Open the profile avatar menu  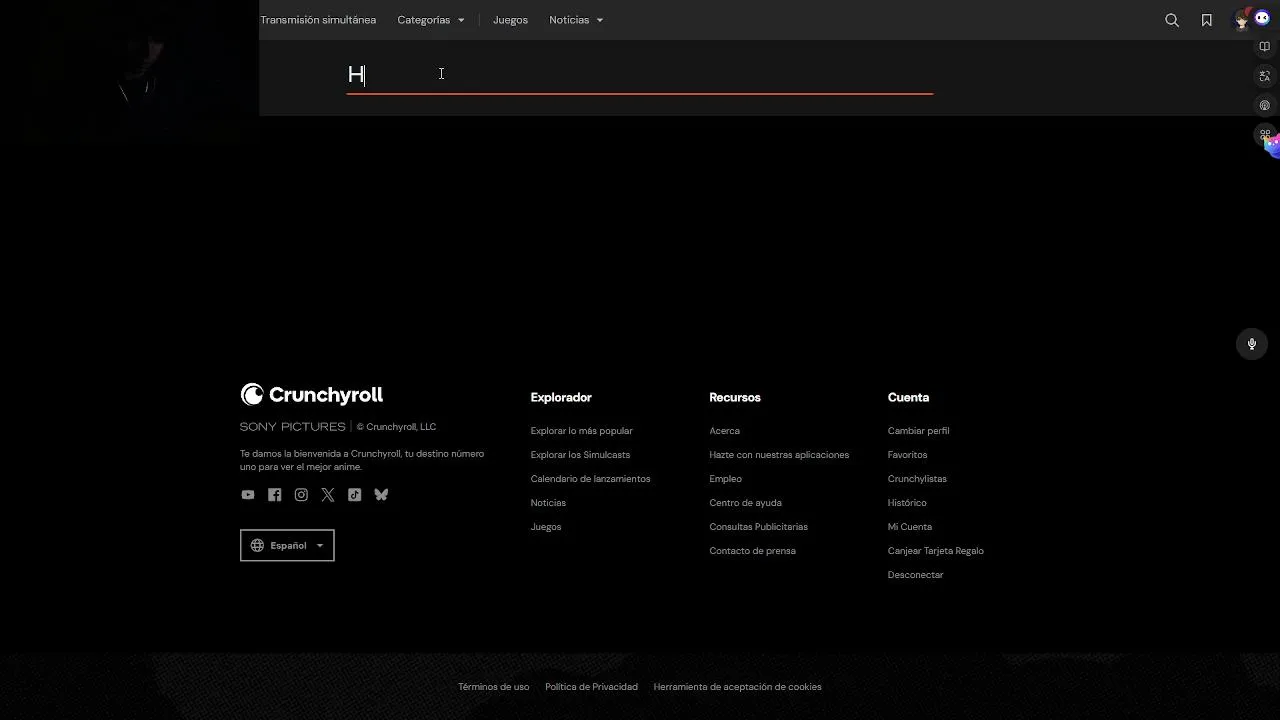click(1242, 21)
